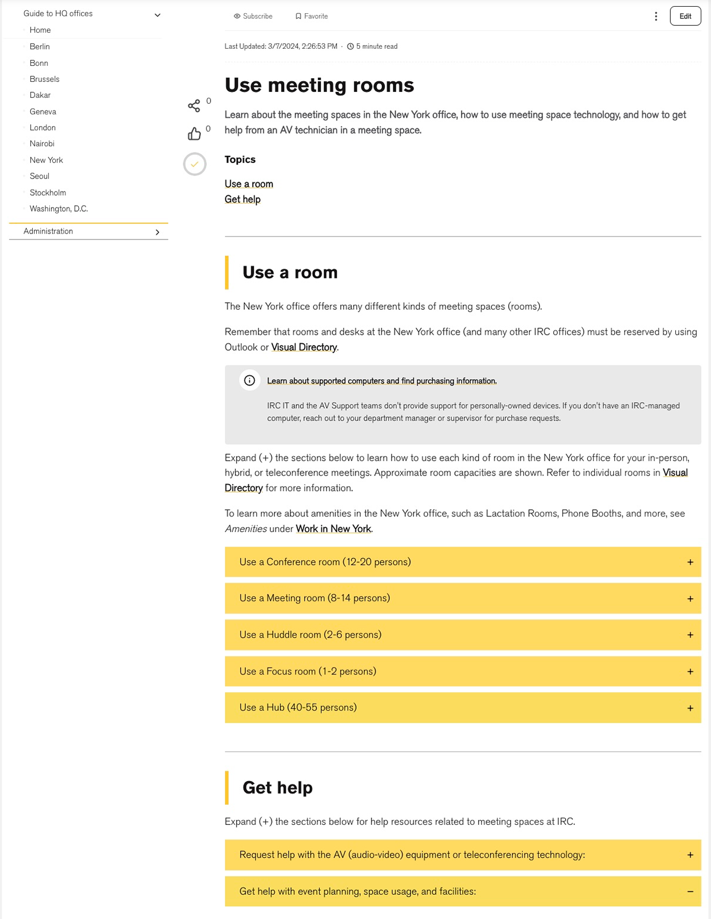Viewport: 711px width, 919px height.
Task: Share this article using the share icon
Action: pyautogui.click(x=194, y=105)
